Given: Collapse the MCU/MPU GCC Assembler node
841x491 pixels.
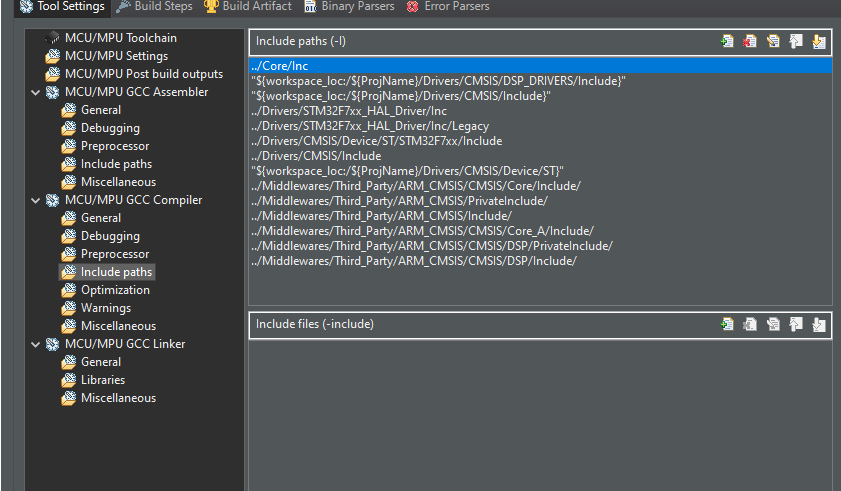Looking at the screenshot, I should [x=36, y=92].
